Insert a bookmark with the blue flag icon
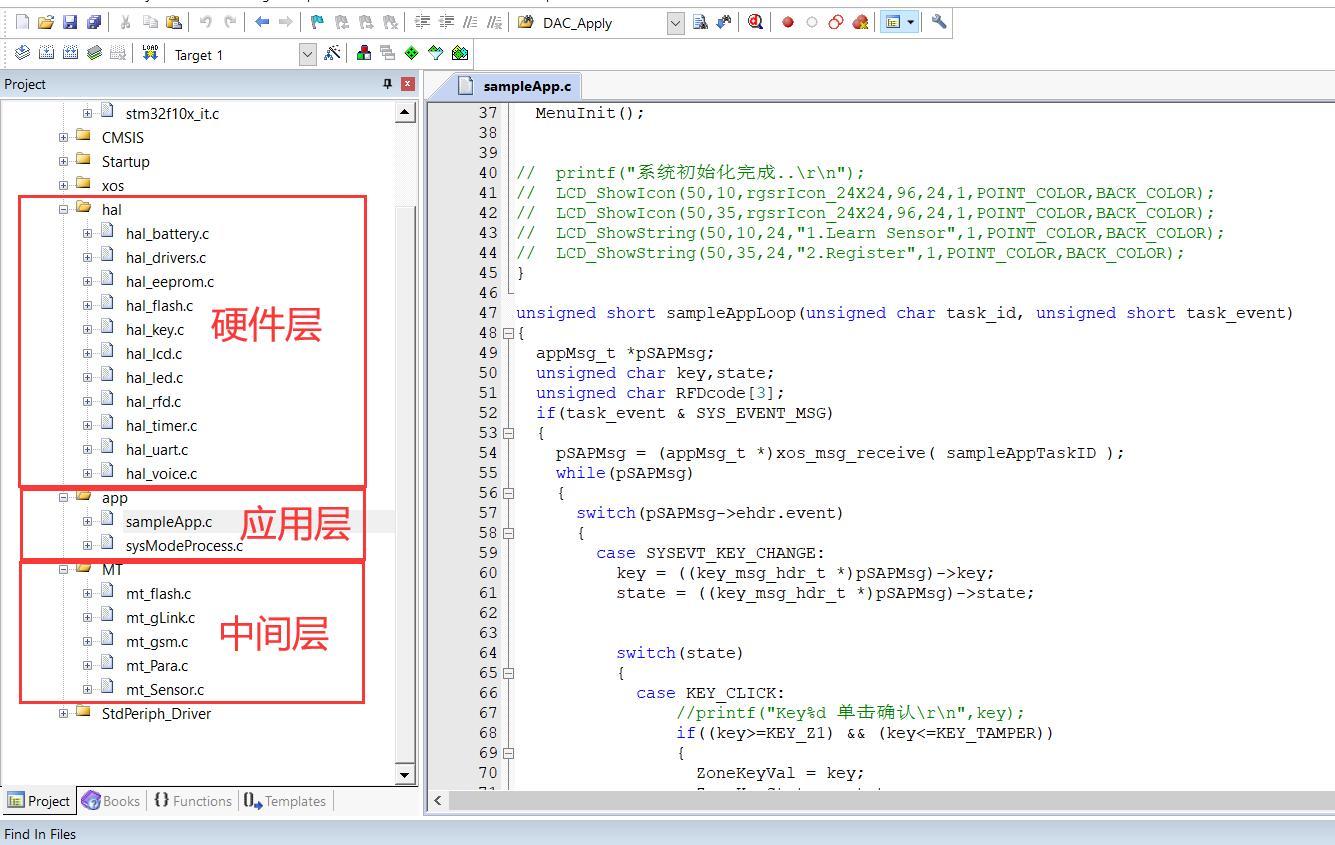1335x845 pixels. [318, 22]
